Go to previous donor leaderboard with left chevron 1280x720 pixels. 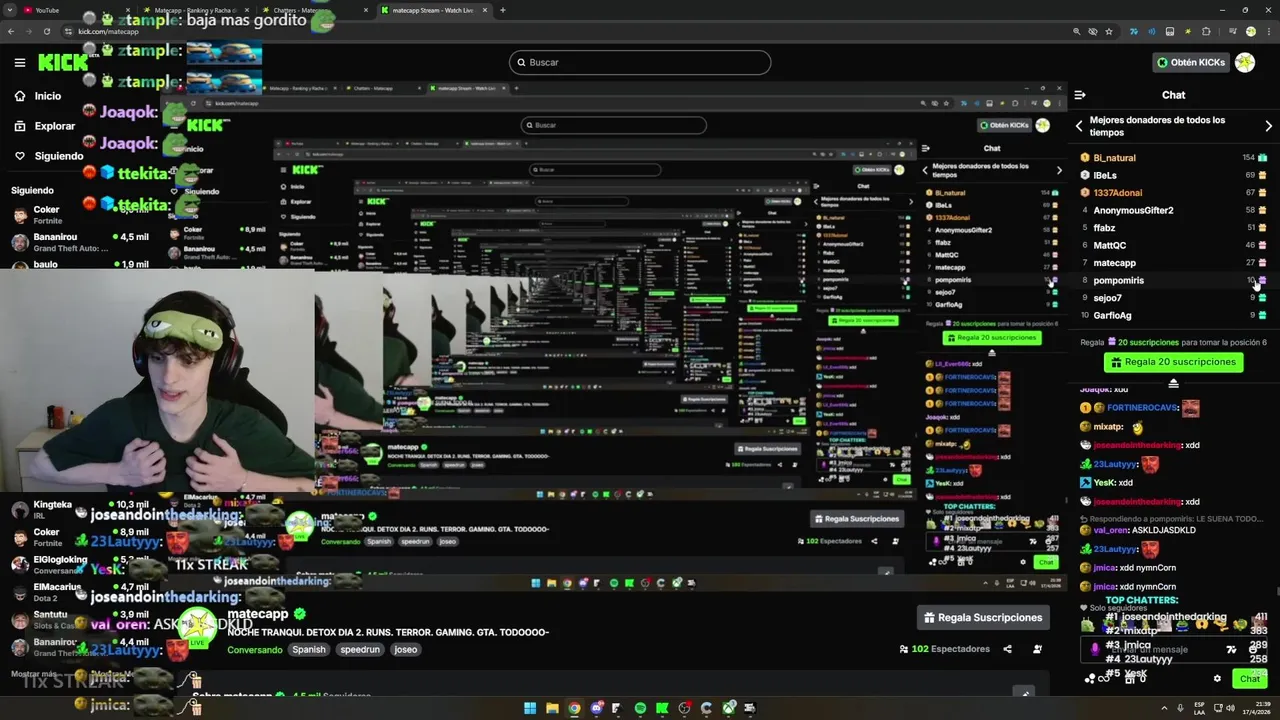pos(1079,126)
